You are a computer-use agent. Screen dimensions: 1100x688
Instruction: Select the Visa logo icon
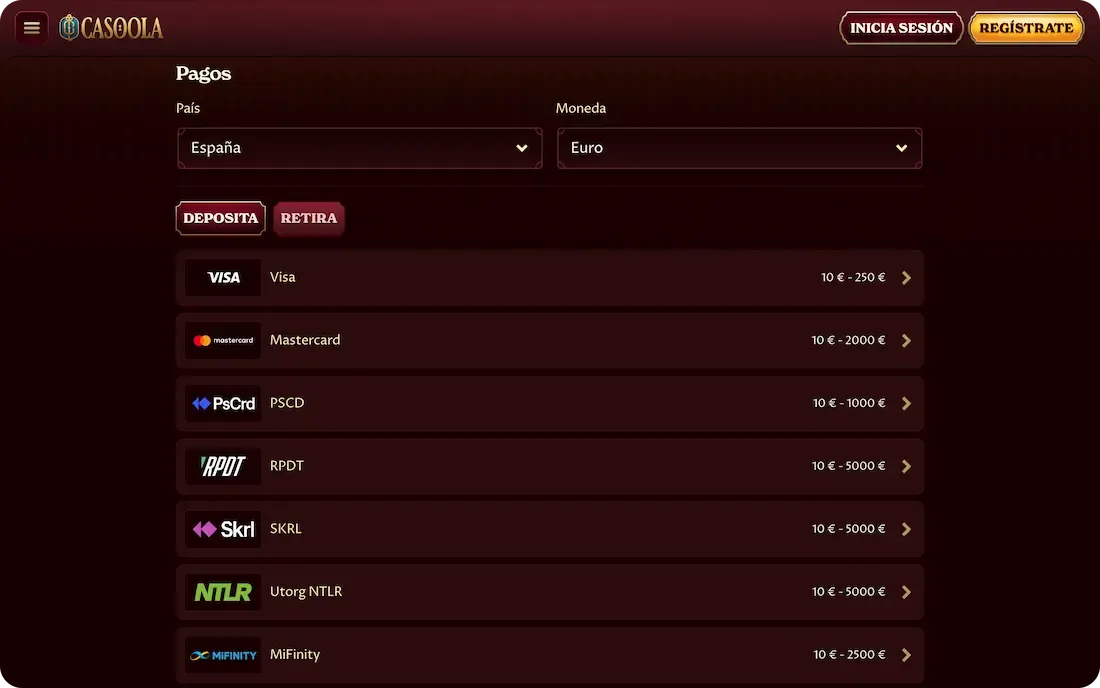coord(223,278)
